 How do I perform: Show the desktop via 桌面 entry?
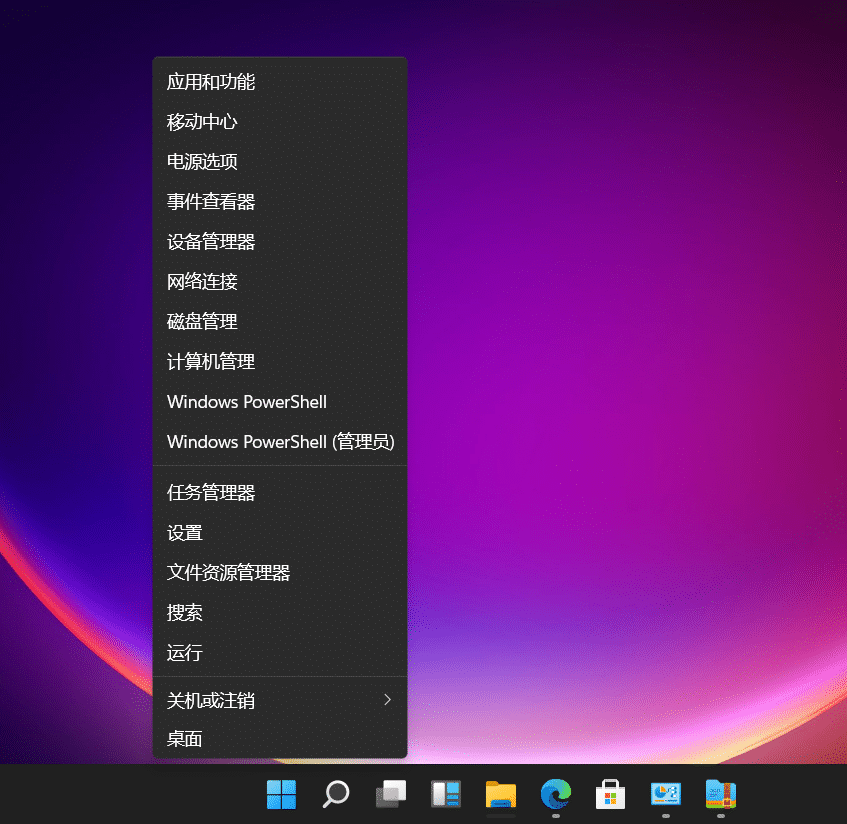click(x=280, y=739)
